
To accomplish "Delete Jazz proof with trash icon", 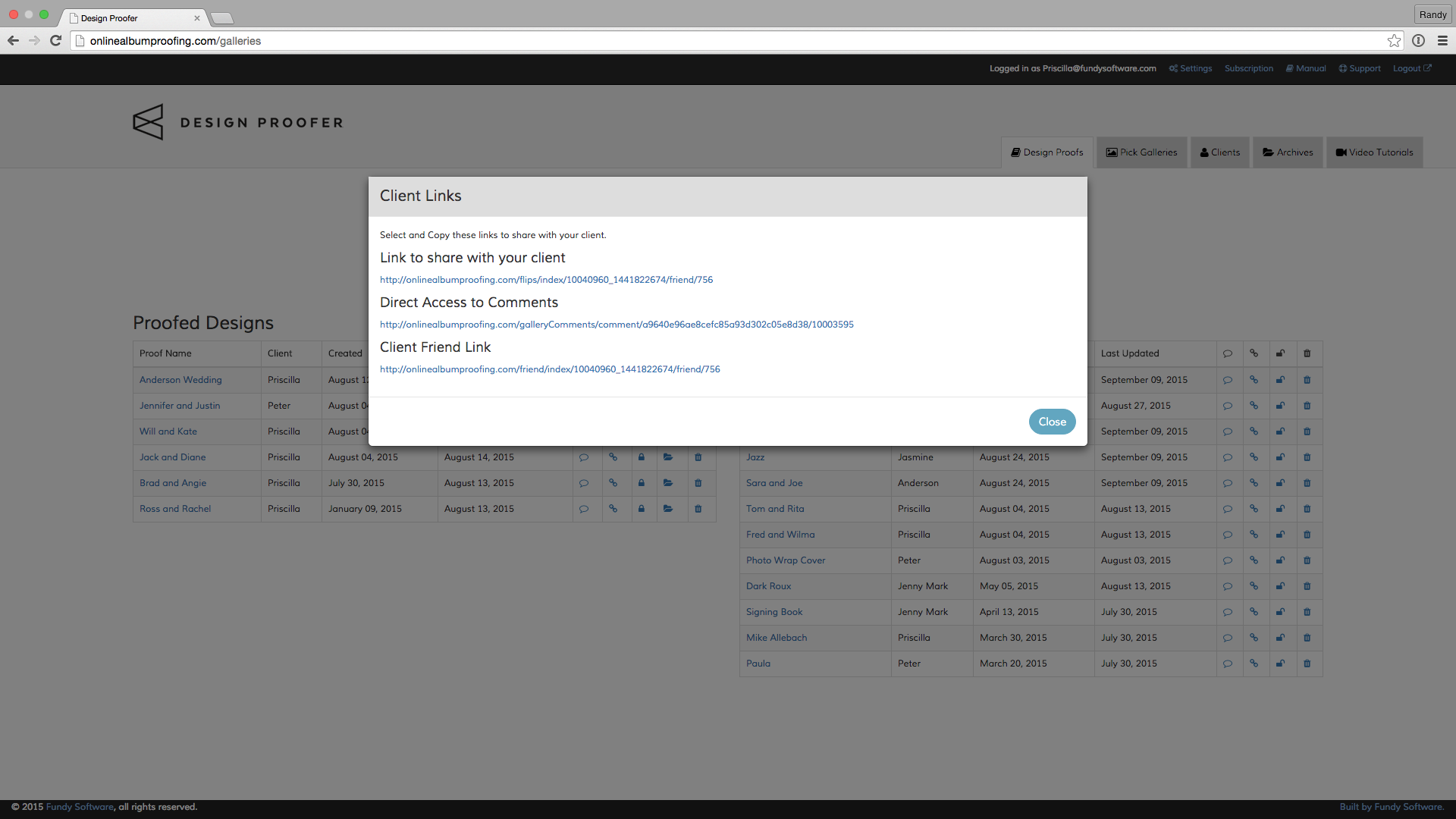I will click(x=1307, y=457).
